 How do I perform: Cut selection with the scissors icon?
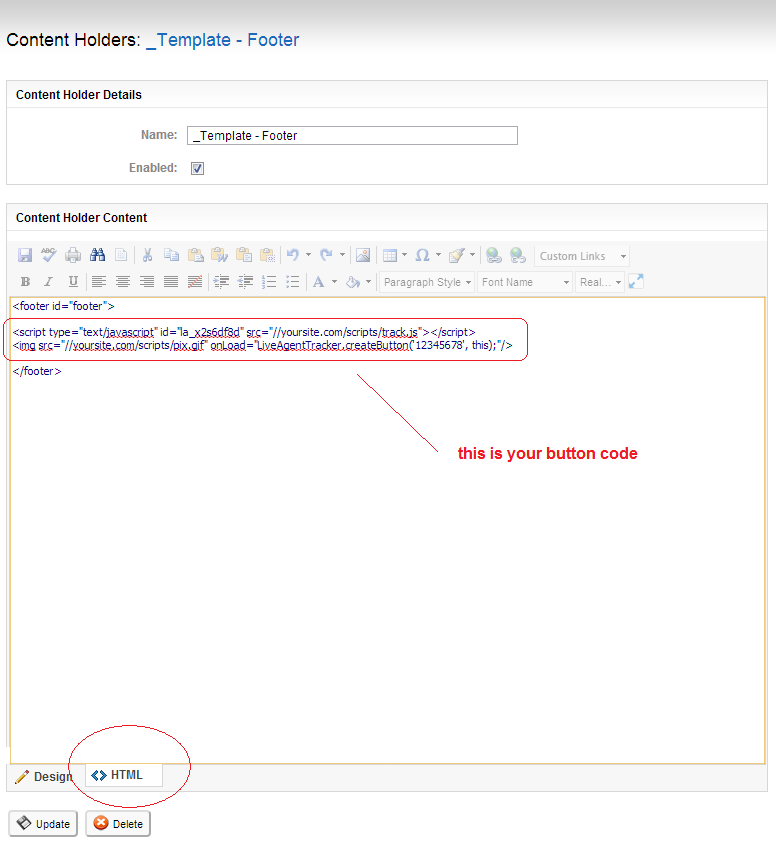[x=147, y=256]
